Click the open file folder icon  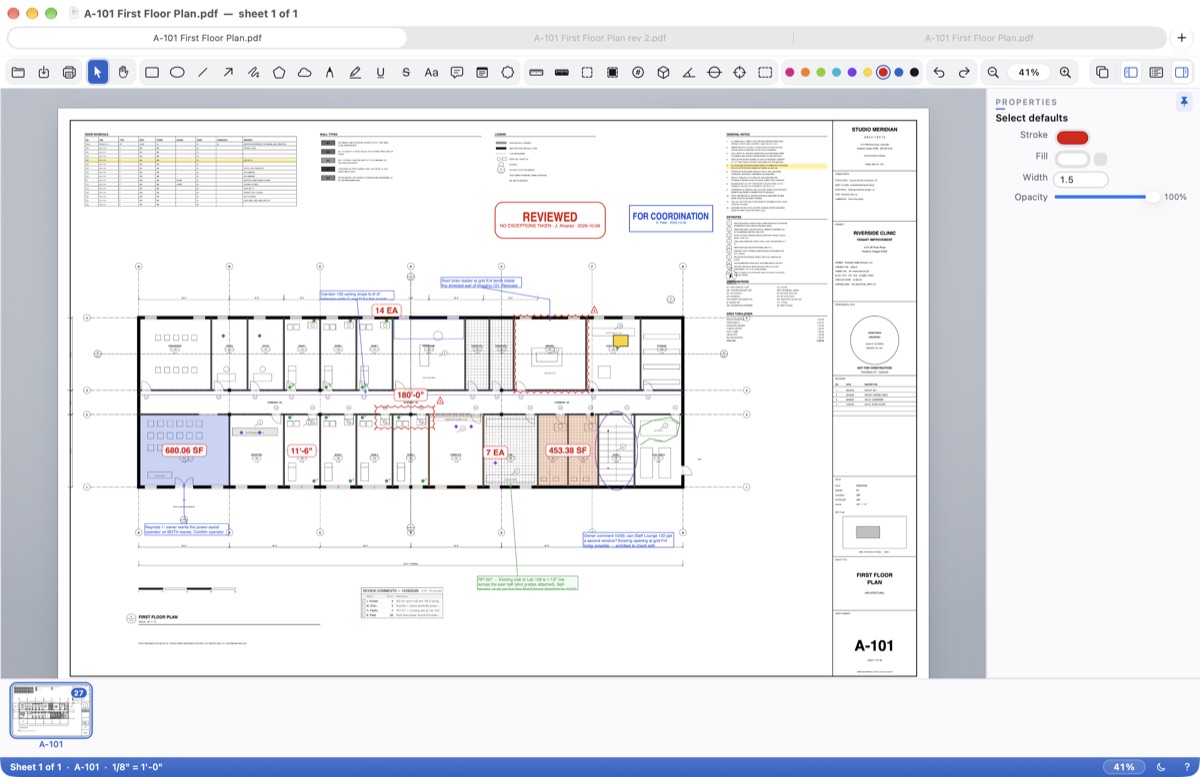point(18,72)
